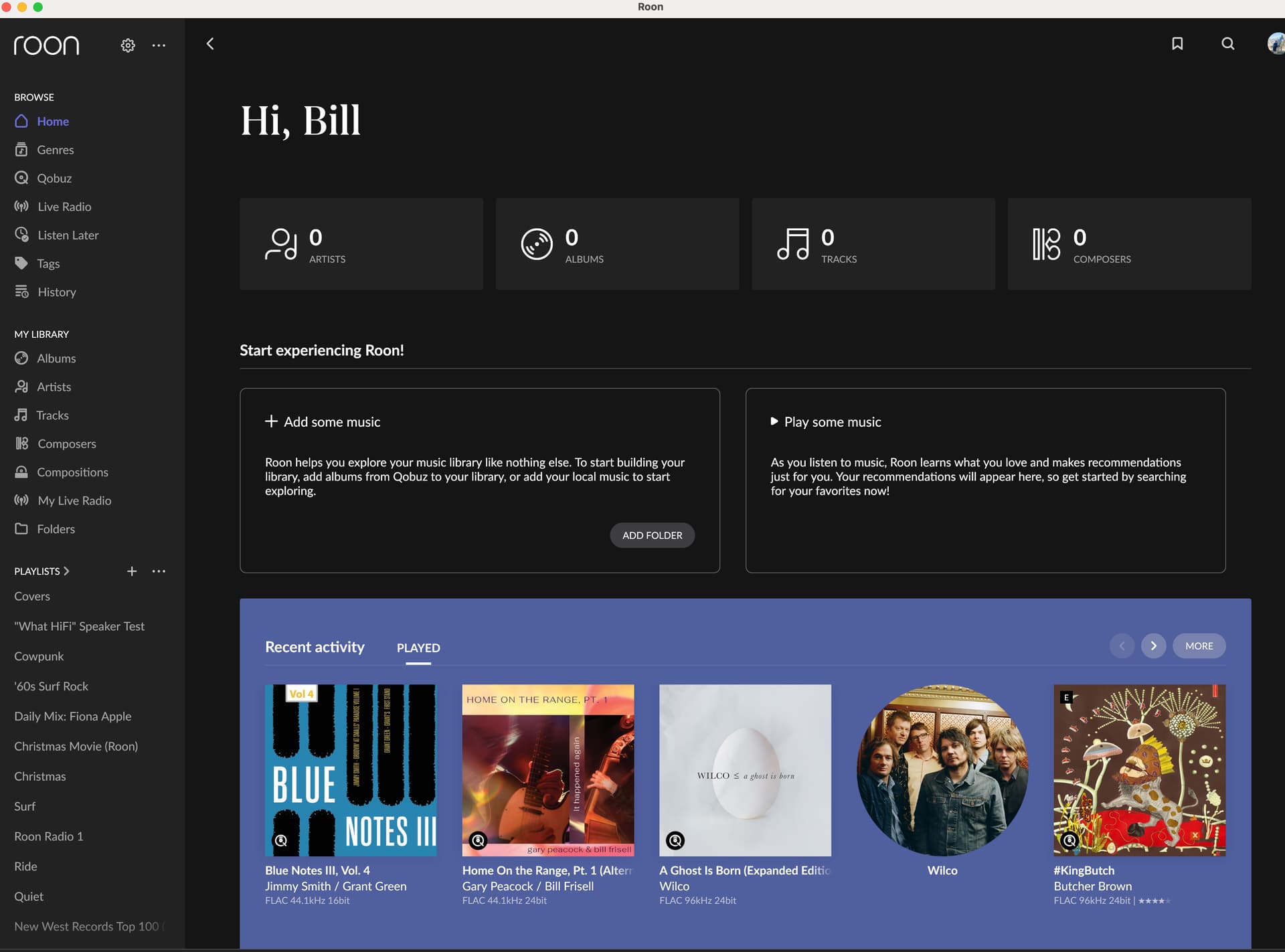
Task: Click the Tracks note icon in My Library
Action: click(x=21, y=415)
